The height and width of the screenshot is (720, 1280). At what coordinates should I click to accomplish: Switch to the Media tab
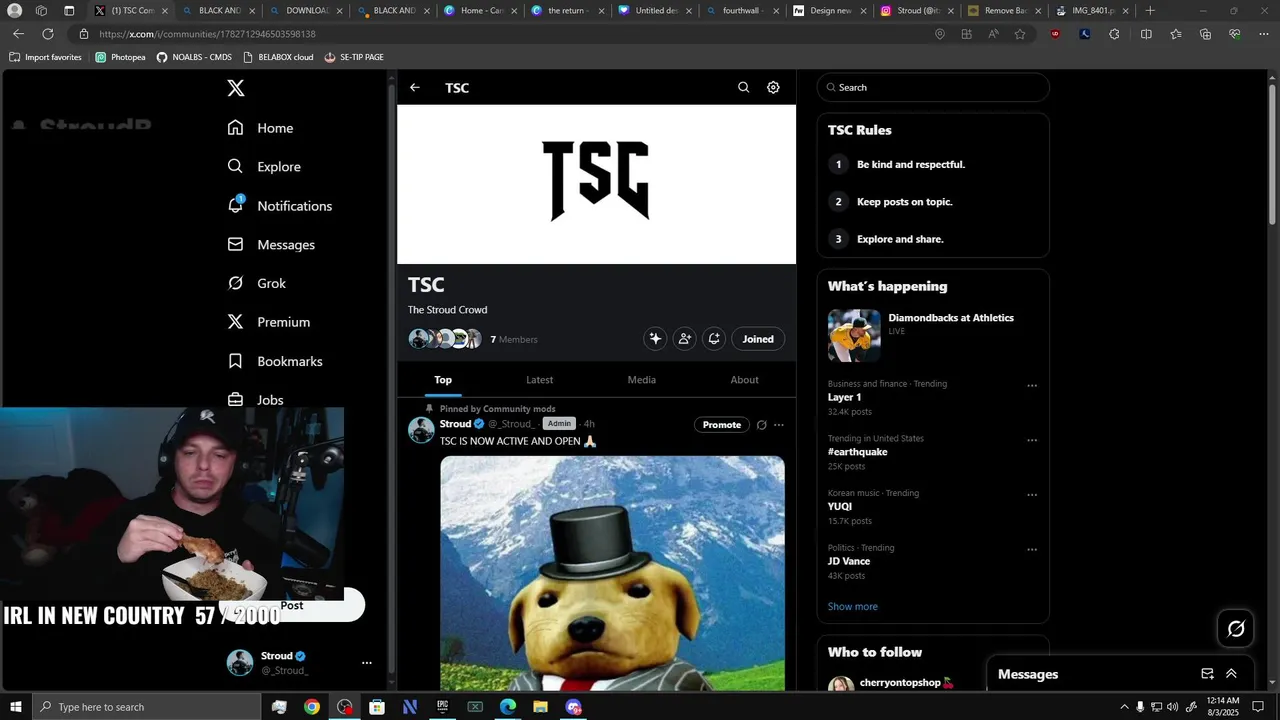642,380
